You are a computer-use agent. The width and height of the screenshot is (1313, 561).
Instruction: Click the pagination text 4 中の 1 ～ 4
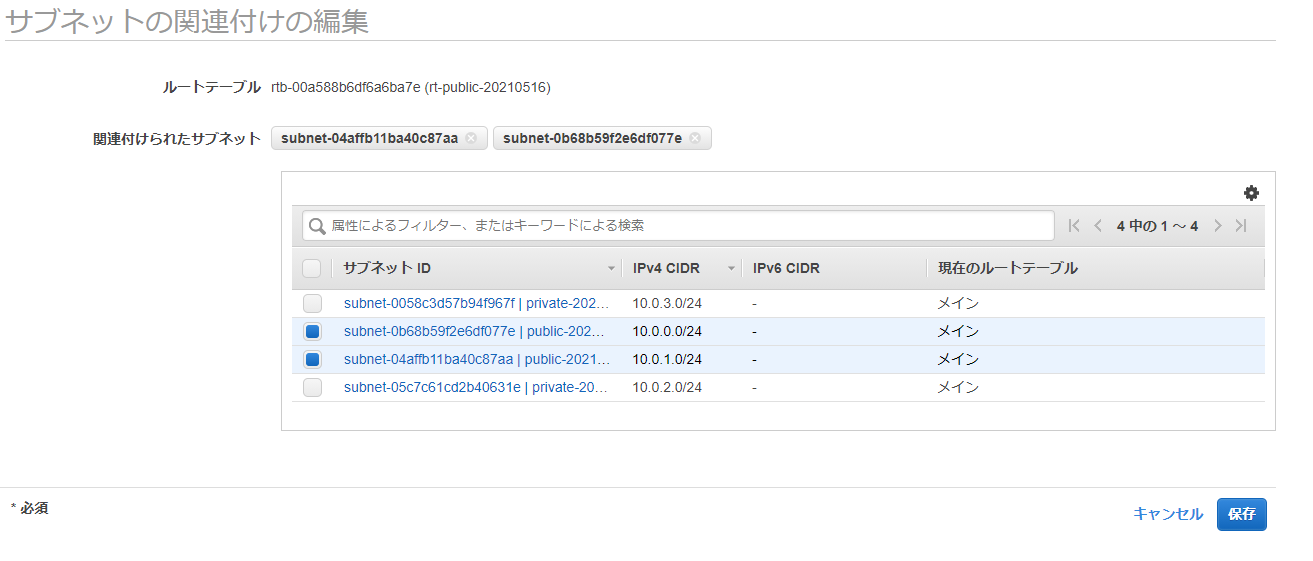(1157, 226)
